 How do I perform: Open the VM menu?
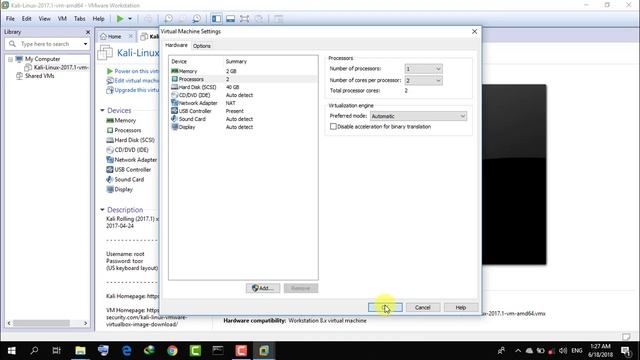(62, 19)
